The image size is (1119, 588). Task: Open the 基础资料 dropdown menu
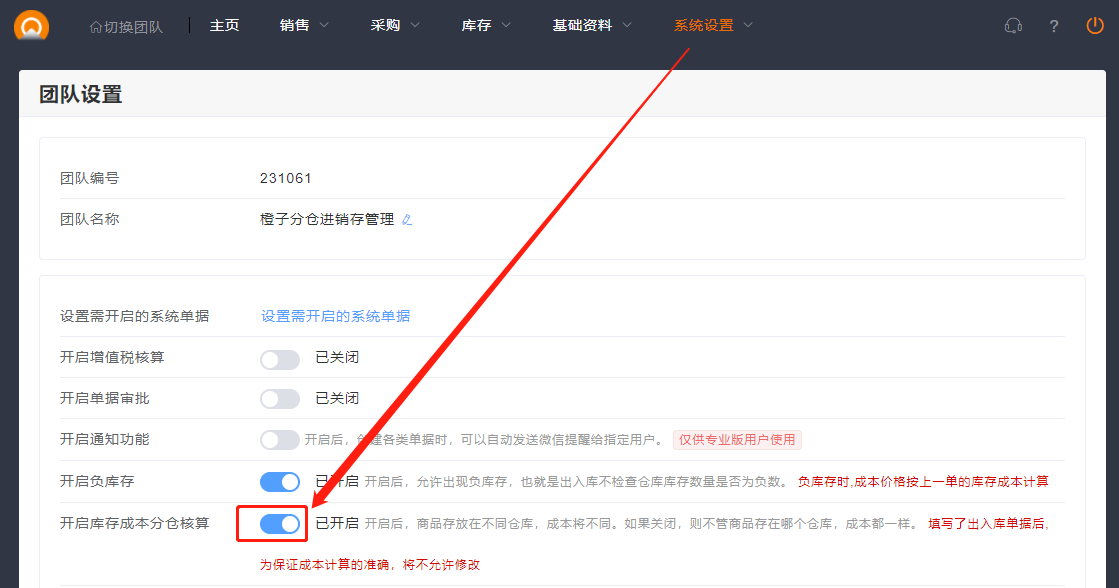592,26
